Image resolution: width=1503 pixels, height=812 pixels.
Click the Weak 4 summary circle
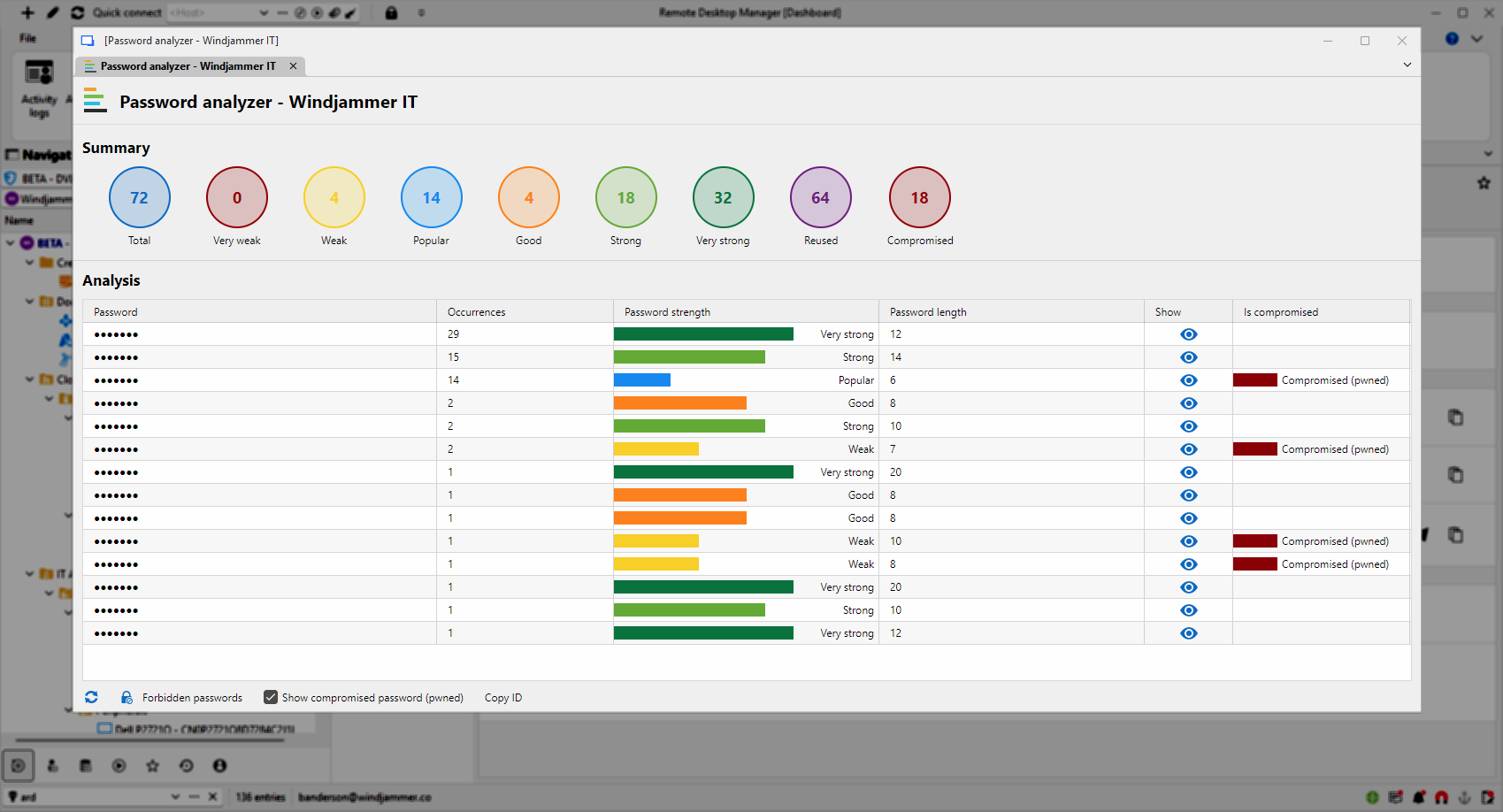[334, 197]
